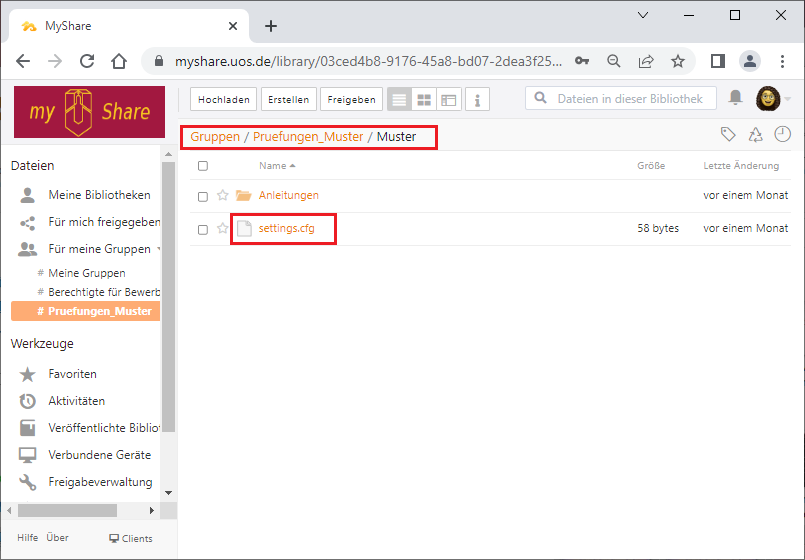Select the settings.cfg checkbox
Viewport: 805px width, 560px height.
pos(203,229)
